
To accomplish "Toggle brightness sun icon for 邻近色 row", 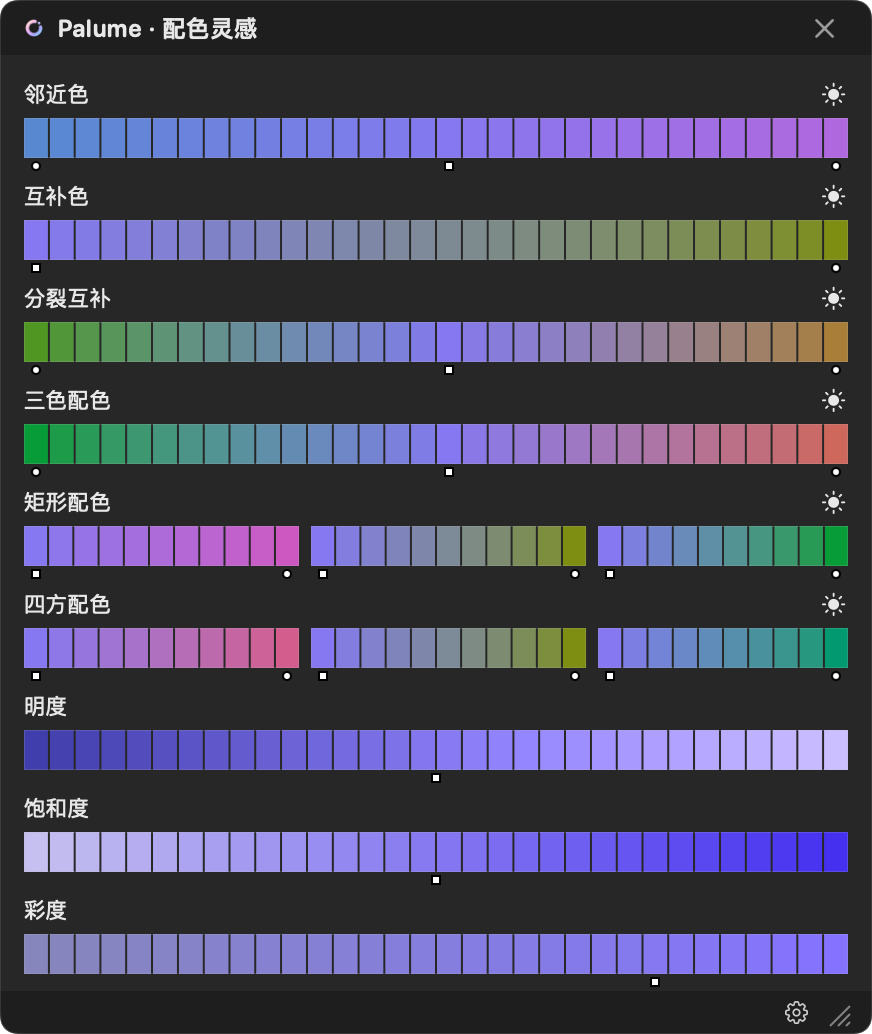I will click(x=833, y=94).
